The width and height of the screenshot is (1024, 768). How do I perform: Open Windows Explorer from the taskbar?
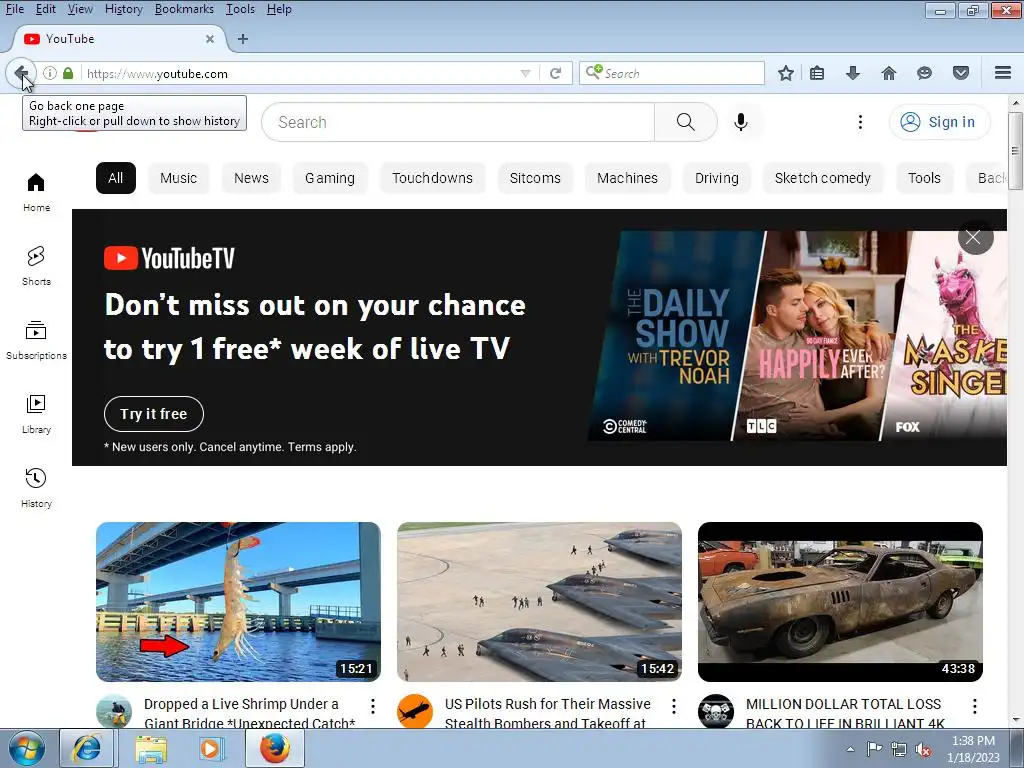click(150, 748)
